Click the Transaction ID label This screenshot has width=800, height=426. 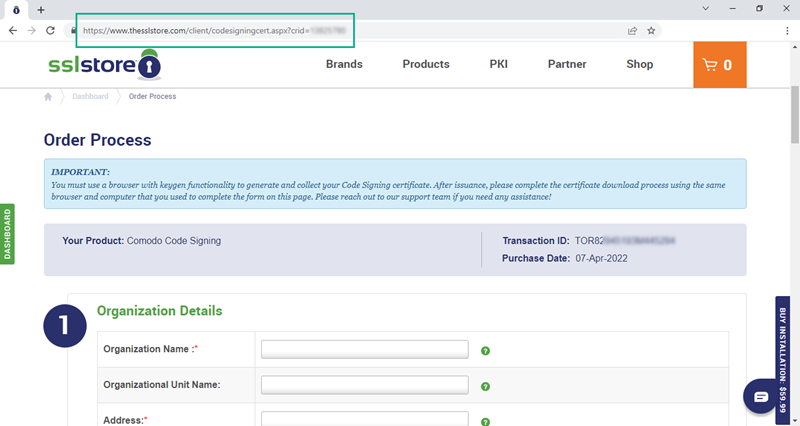click(536, 241)
